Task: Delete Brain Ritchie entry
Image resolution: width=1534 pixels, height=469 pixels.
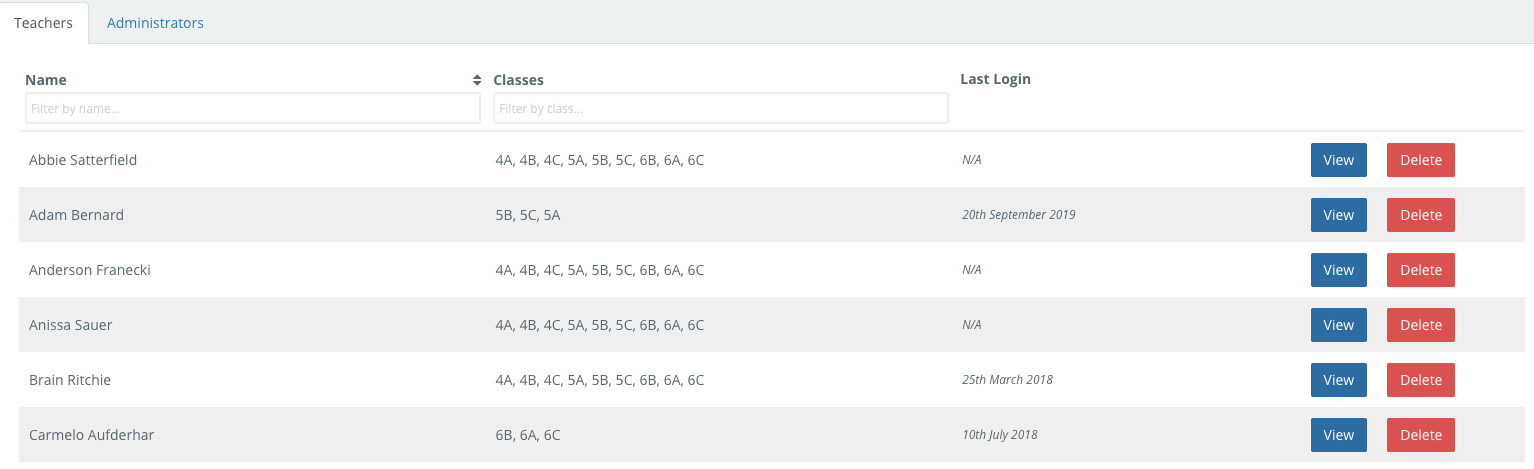Action: (1420, 380)
